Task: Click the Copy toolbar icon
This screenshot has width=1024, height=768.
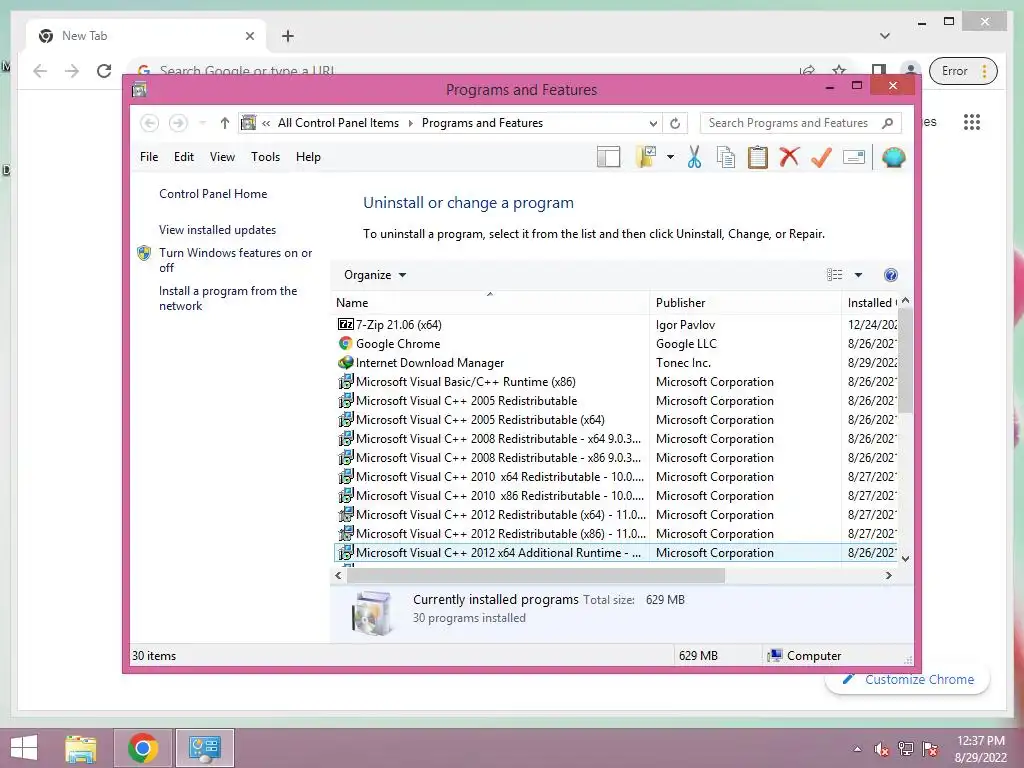Action: [x=726, y=157]
